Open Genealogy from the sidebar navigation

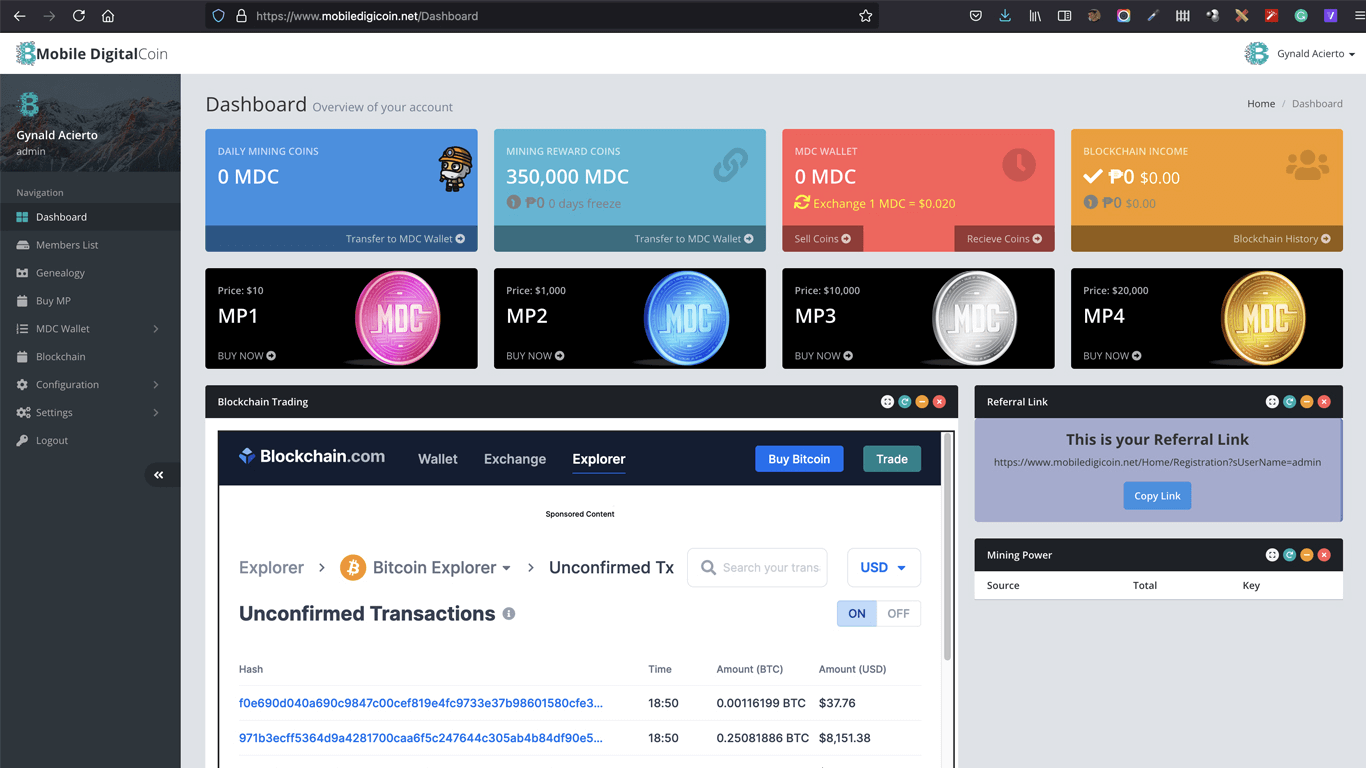pyautogui.click(x=60, y=273)
